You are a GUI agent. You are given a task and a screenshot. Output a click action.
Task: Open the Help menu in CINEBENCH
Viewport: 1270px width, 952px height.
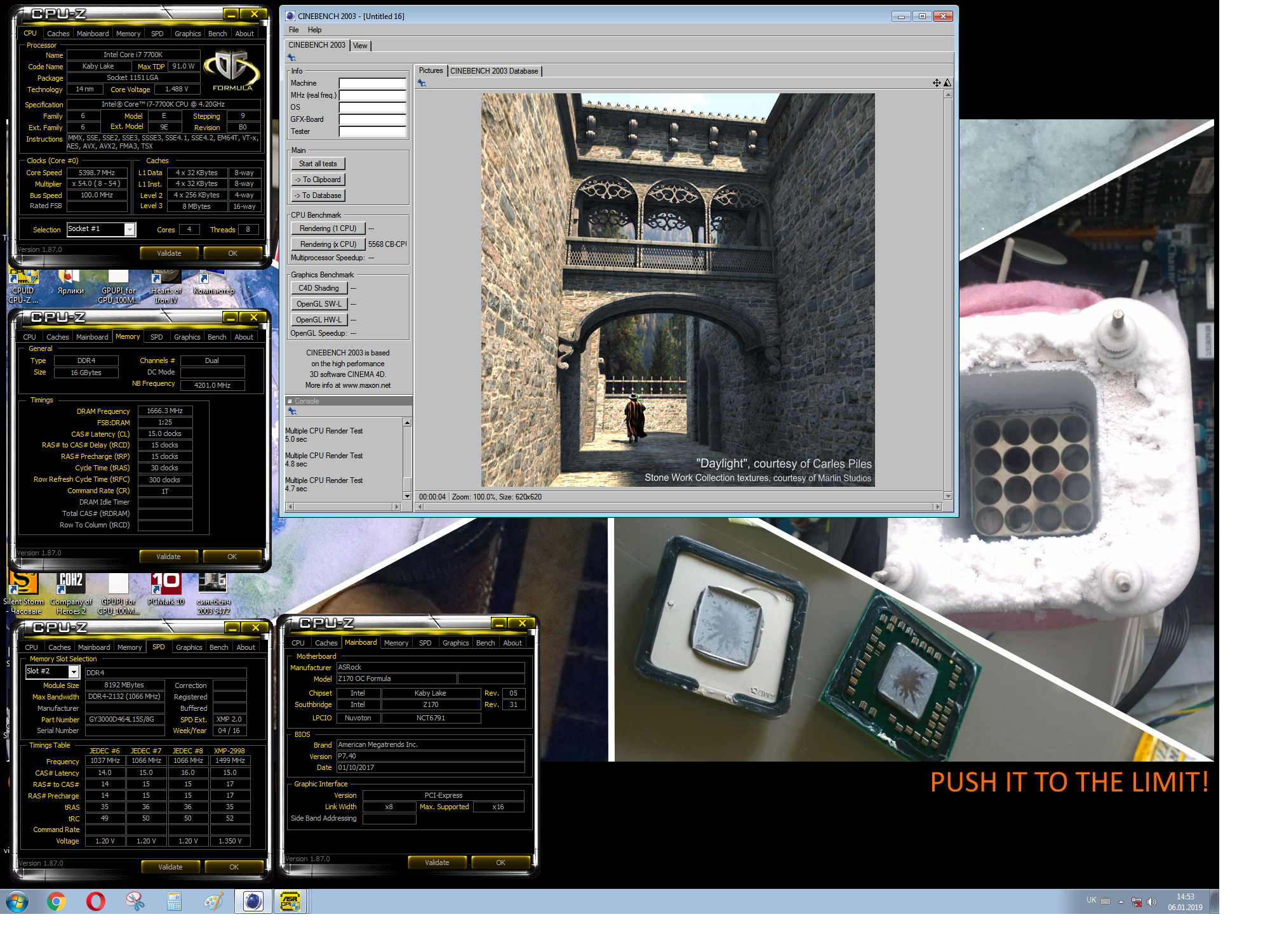pos(314,30)
